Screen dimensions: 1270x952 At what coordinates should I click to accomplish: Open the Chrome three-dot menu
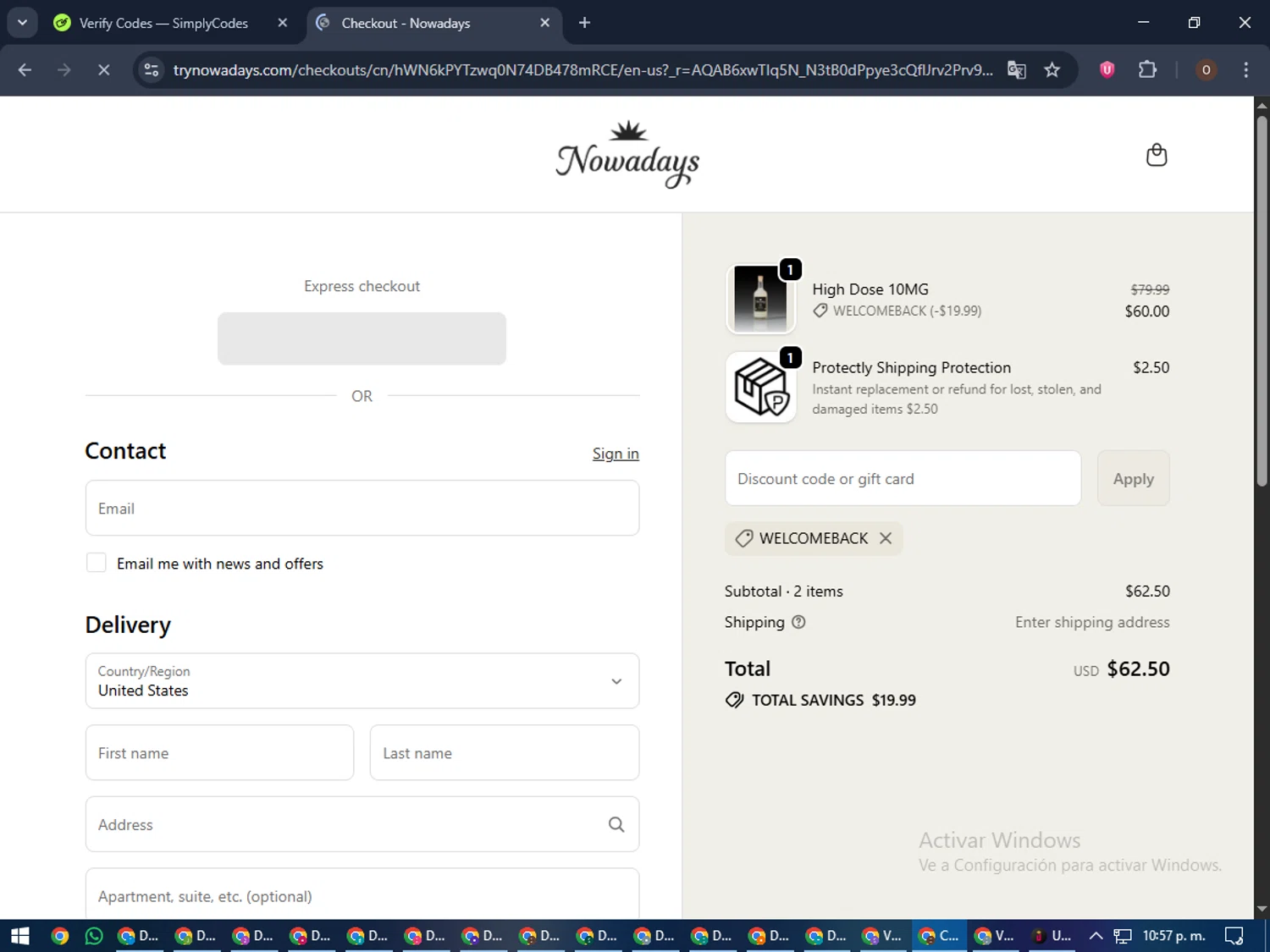click(x=1245, y=69)
